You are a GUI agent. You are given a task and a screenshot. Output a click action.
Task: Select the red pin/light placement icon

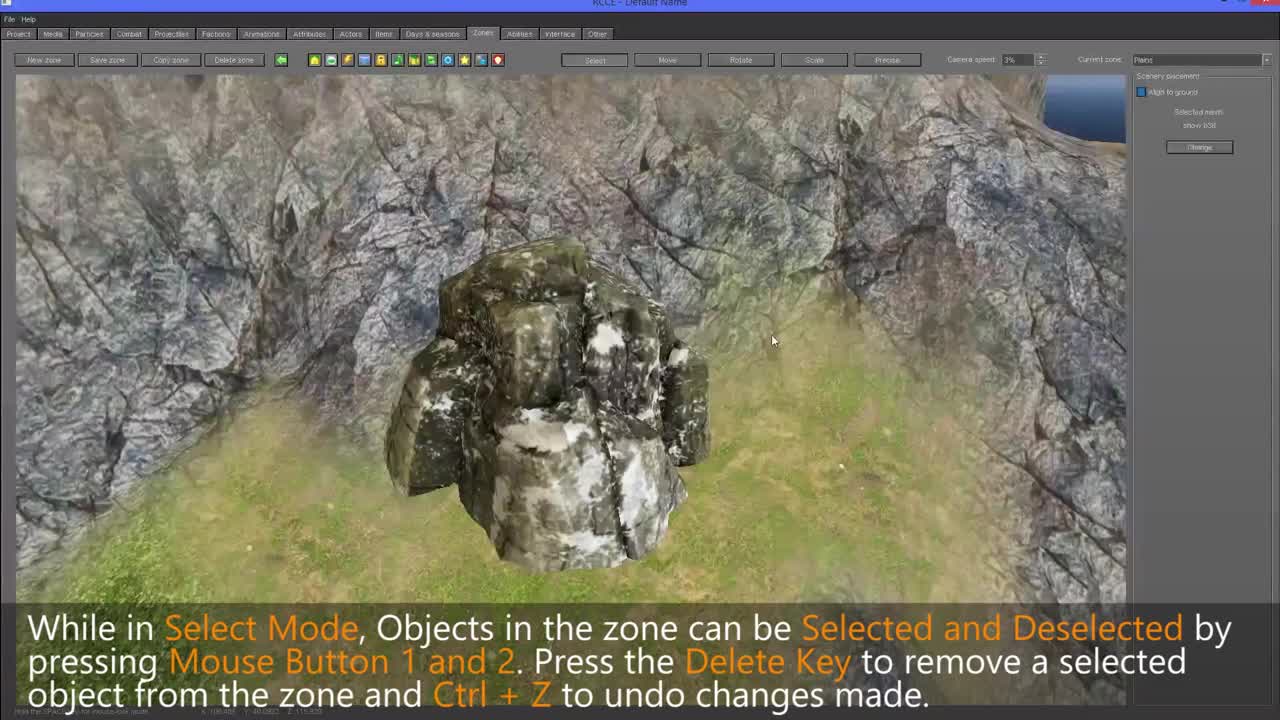pos(498,60)
